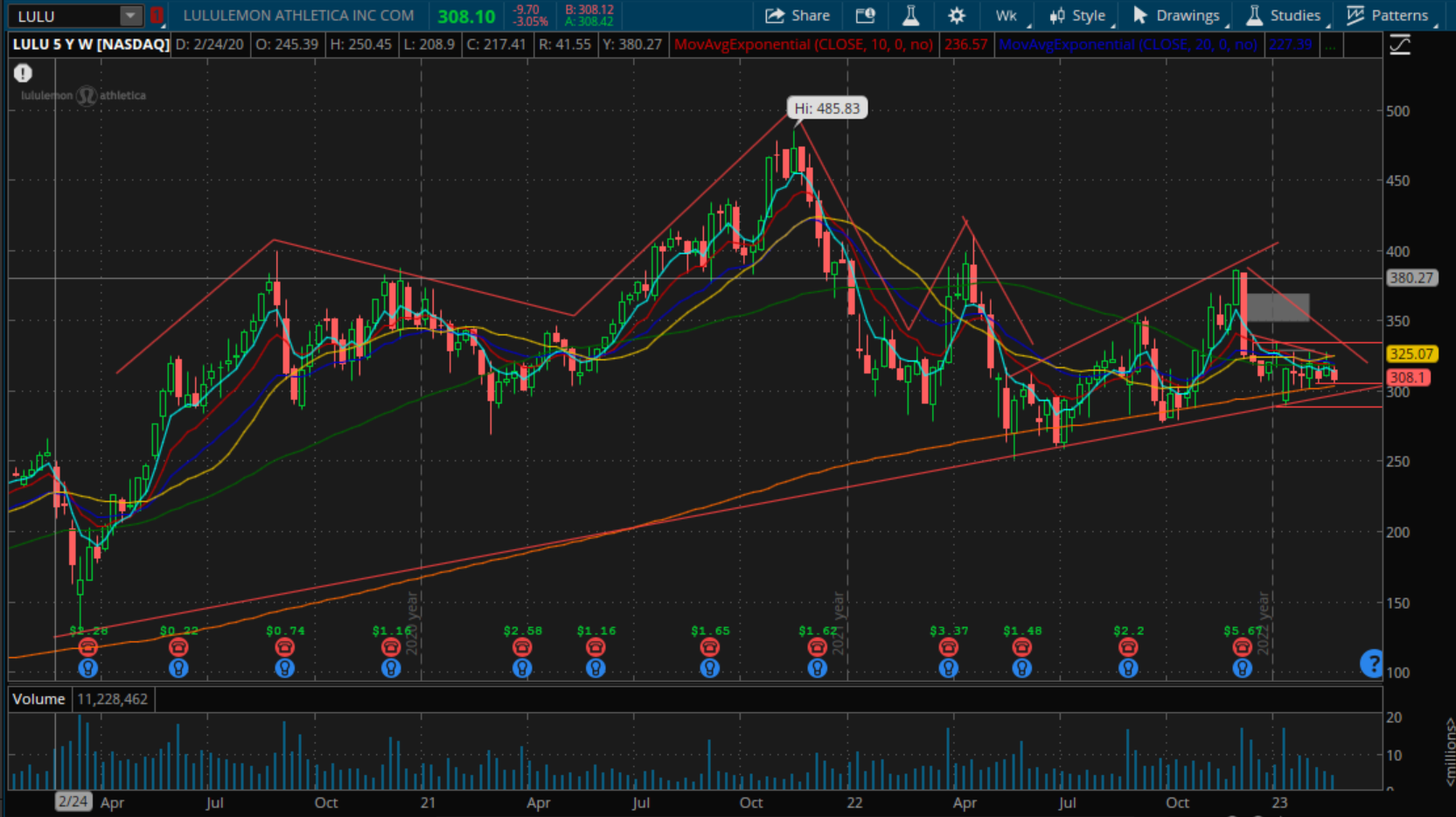Open the Patterns menu
Image resolution: width=1456 pixels, height=817 pixels.
1389,16
